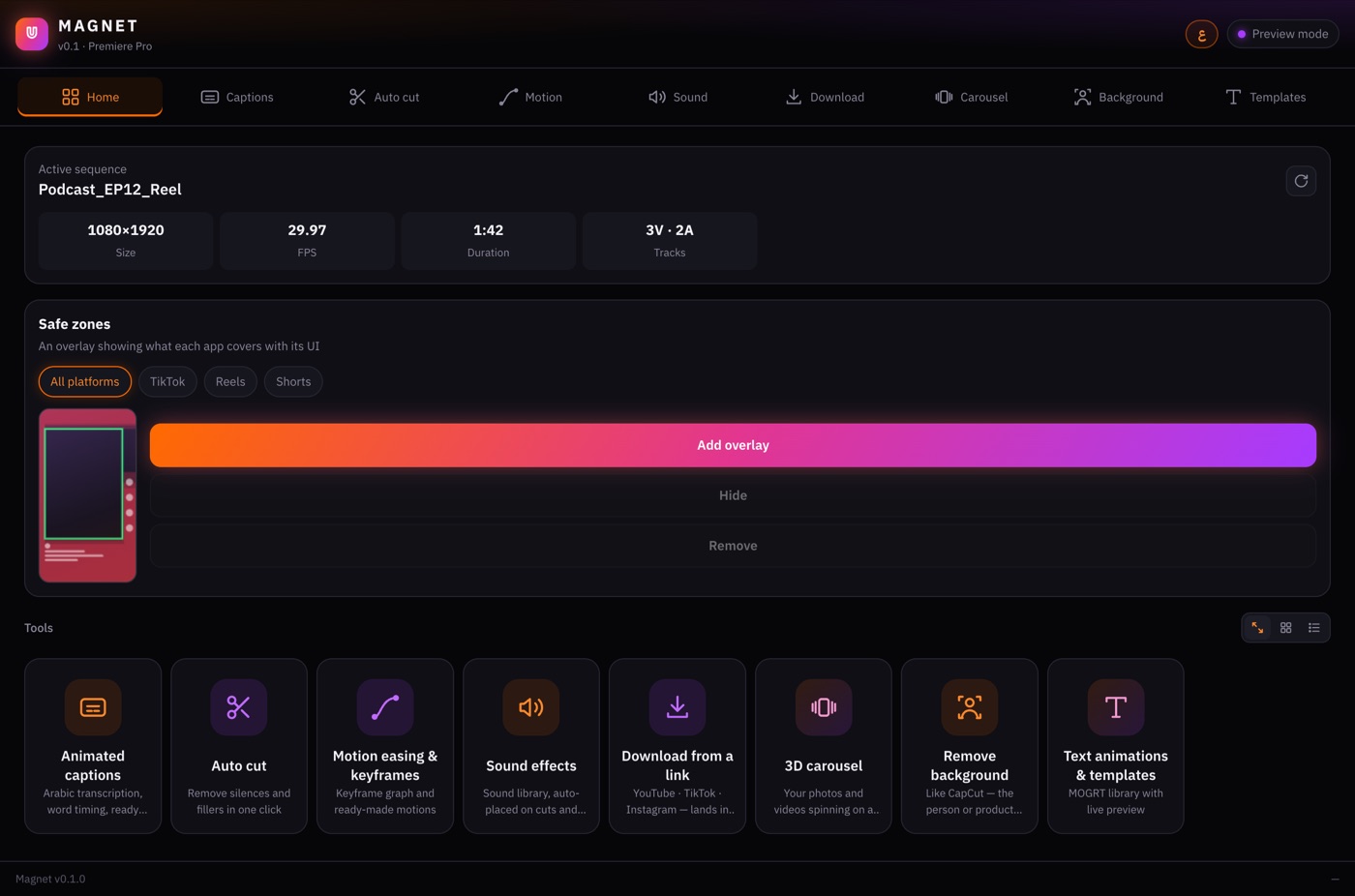Select the Shorts safe zone filter
The height and width of the screenshot is (896, 1355).
tap(293, 381)
